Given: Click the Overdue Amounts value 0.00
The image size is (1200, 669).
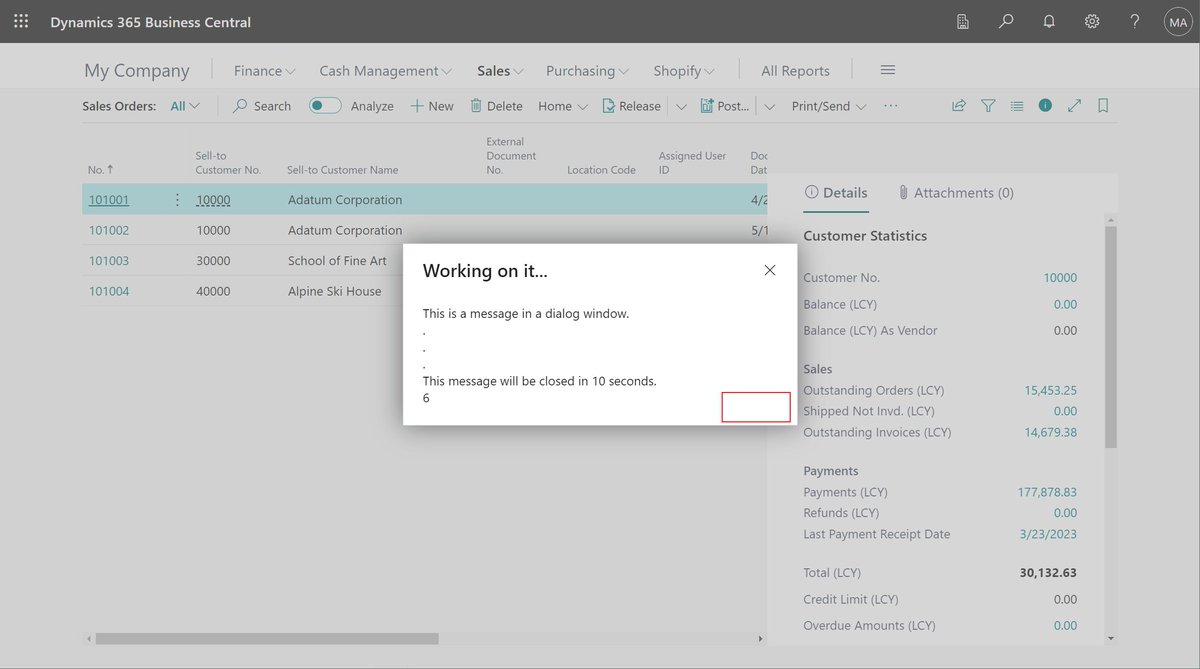Looking at the screenshot, I should pos(1065,625).
